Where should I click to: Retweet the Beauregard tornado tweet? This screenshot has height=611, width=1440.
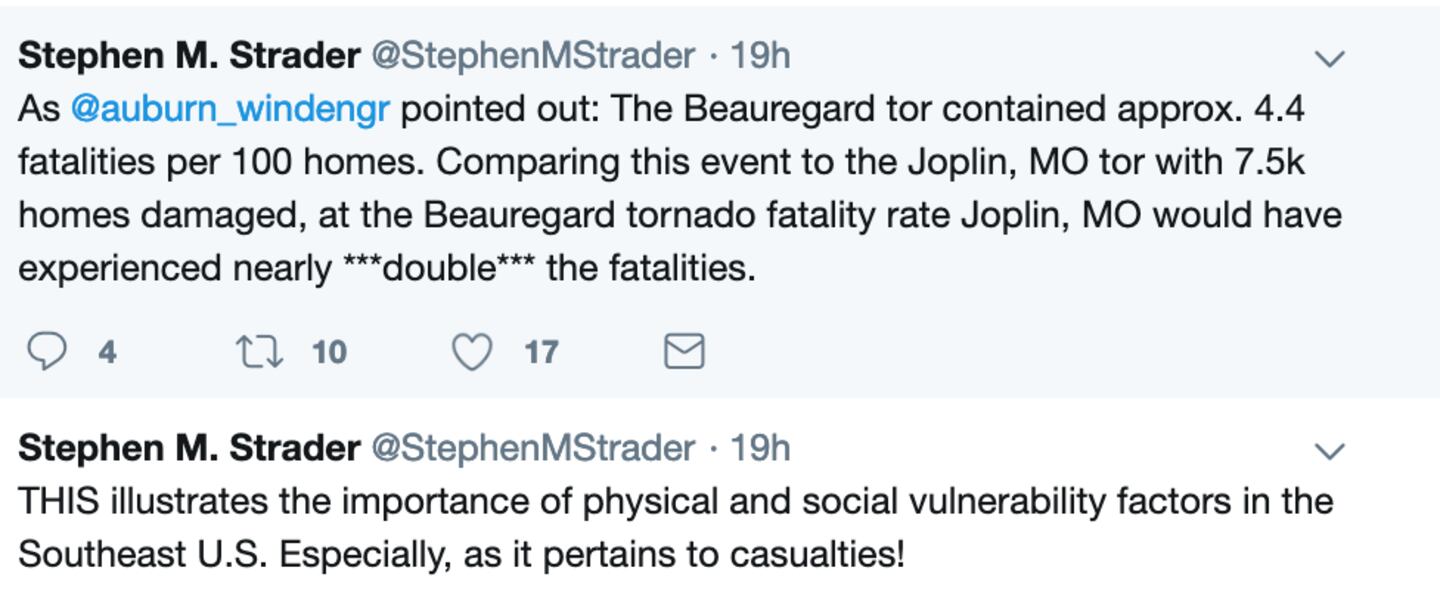[x=258, y=351]
